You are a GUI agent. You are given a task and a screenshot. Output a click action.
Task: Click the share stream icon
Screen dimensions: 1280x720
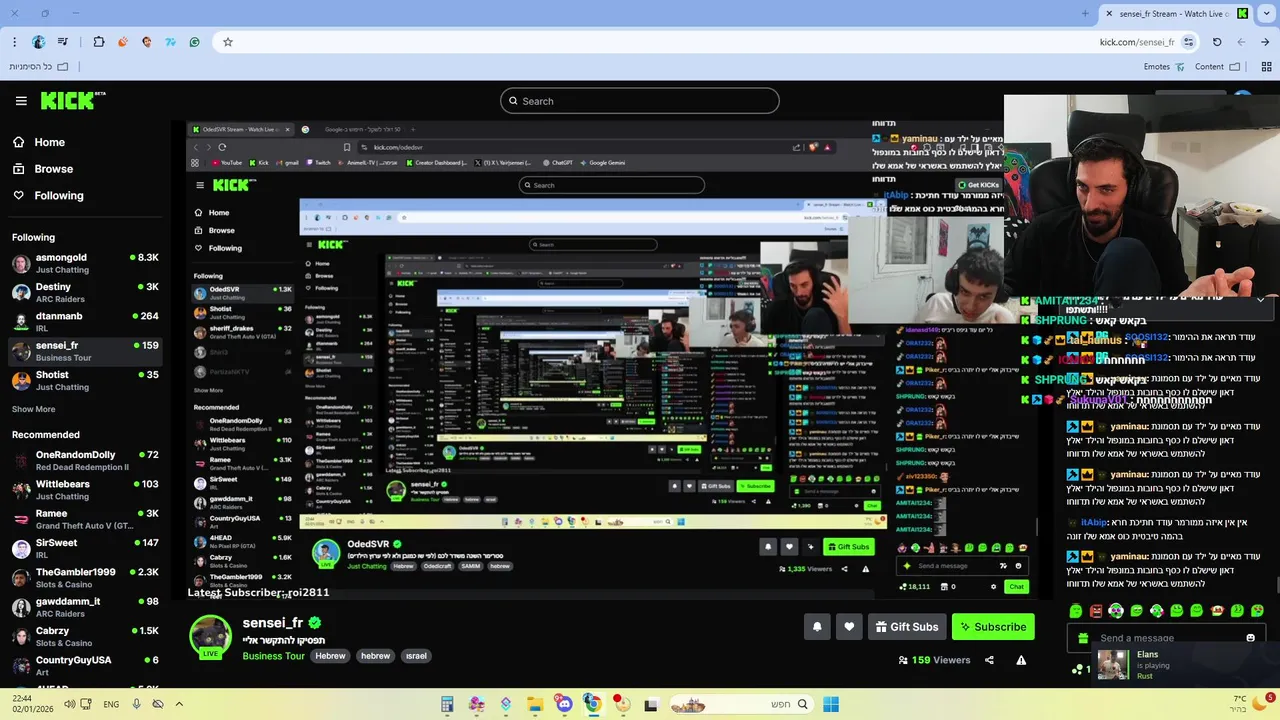coord(989,660)
